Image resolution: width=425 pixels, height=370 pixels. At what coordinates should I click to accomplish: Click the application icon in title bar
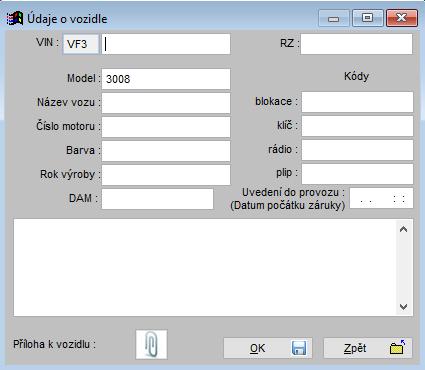point(15,18)
